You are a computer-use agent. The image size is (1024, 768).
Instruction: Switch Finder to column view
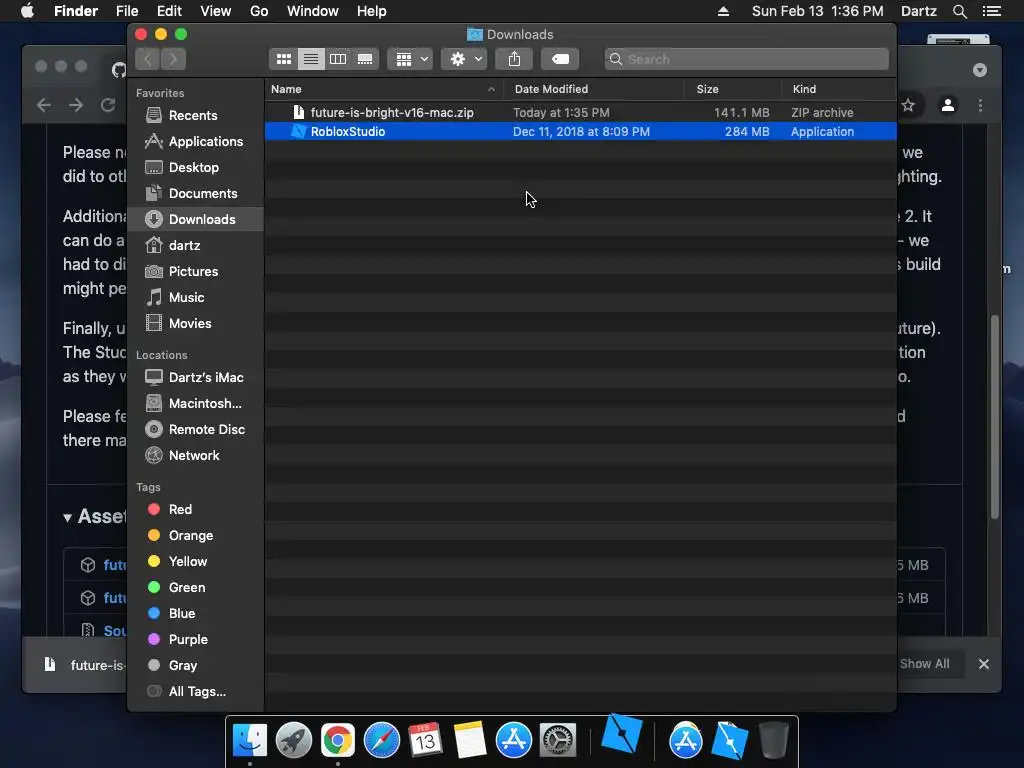pyautogui.click(x=338, y=59)
